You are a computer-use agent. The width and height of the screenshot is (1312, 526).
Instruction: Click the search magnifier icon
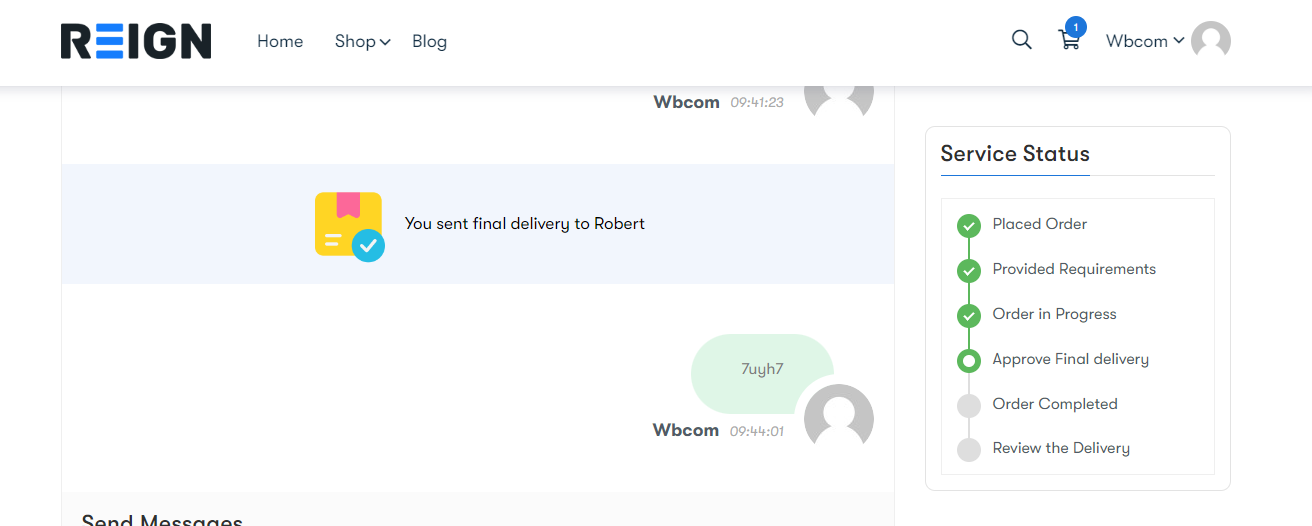1021,40
